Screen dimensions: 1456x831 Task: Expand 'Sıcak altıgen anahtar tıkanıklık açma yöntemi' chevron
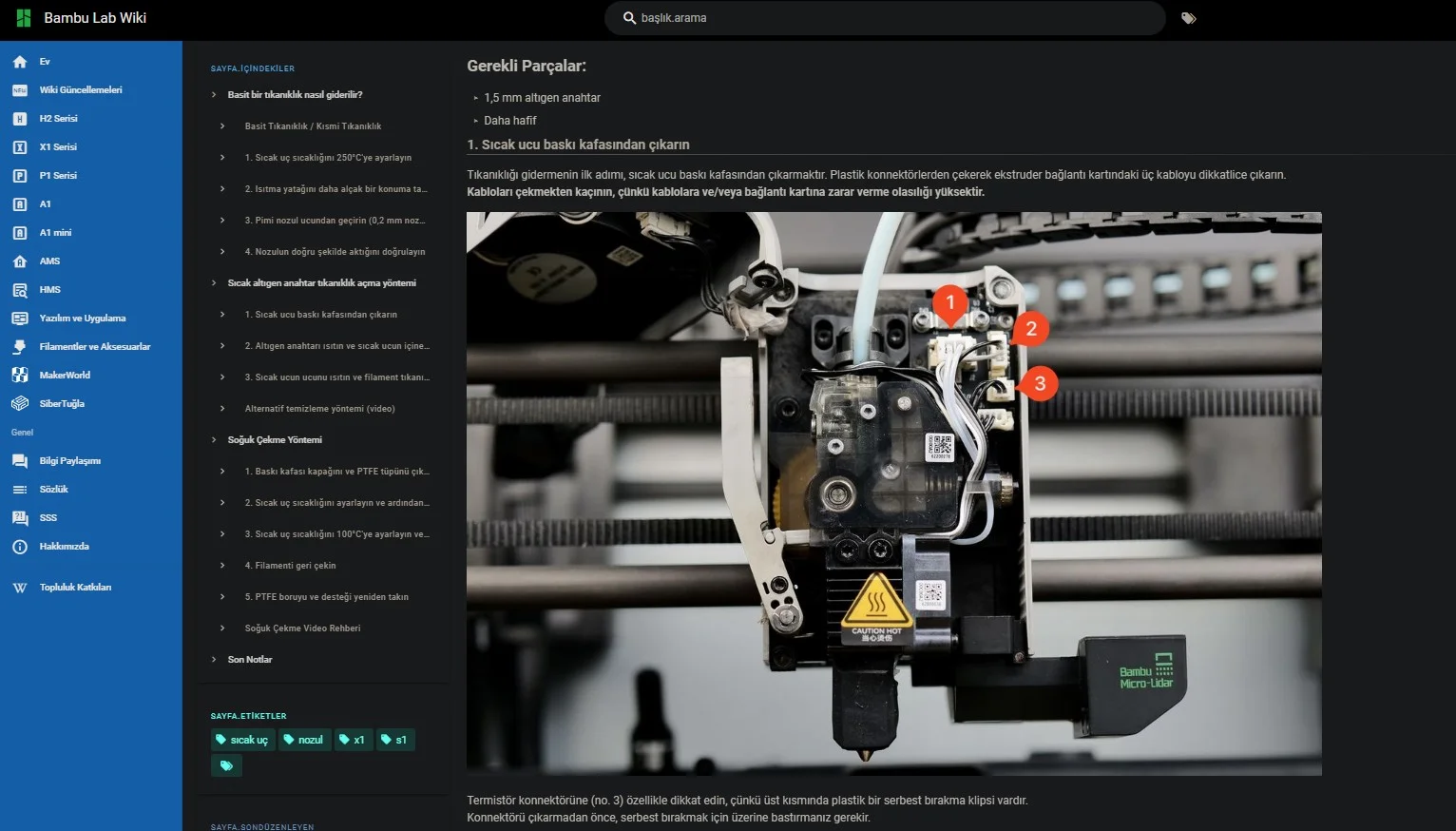pyautogui.click(x=214, y=283)
